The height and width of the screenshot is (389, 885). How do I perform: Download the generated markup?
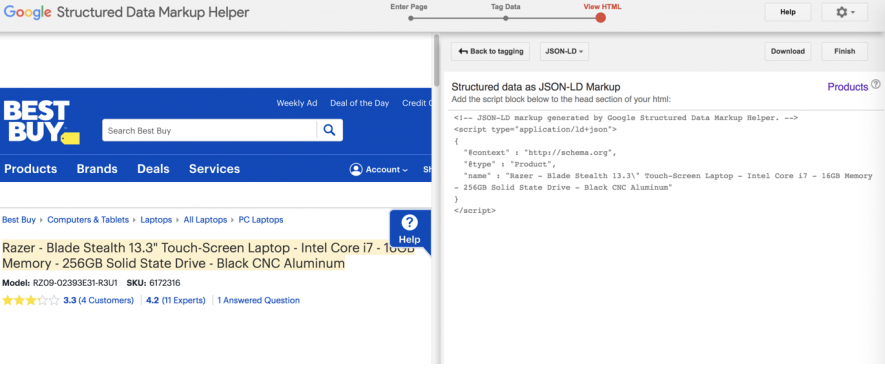787,51
